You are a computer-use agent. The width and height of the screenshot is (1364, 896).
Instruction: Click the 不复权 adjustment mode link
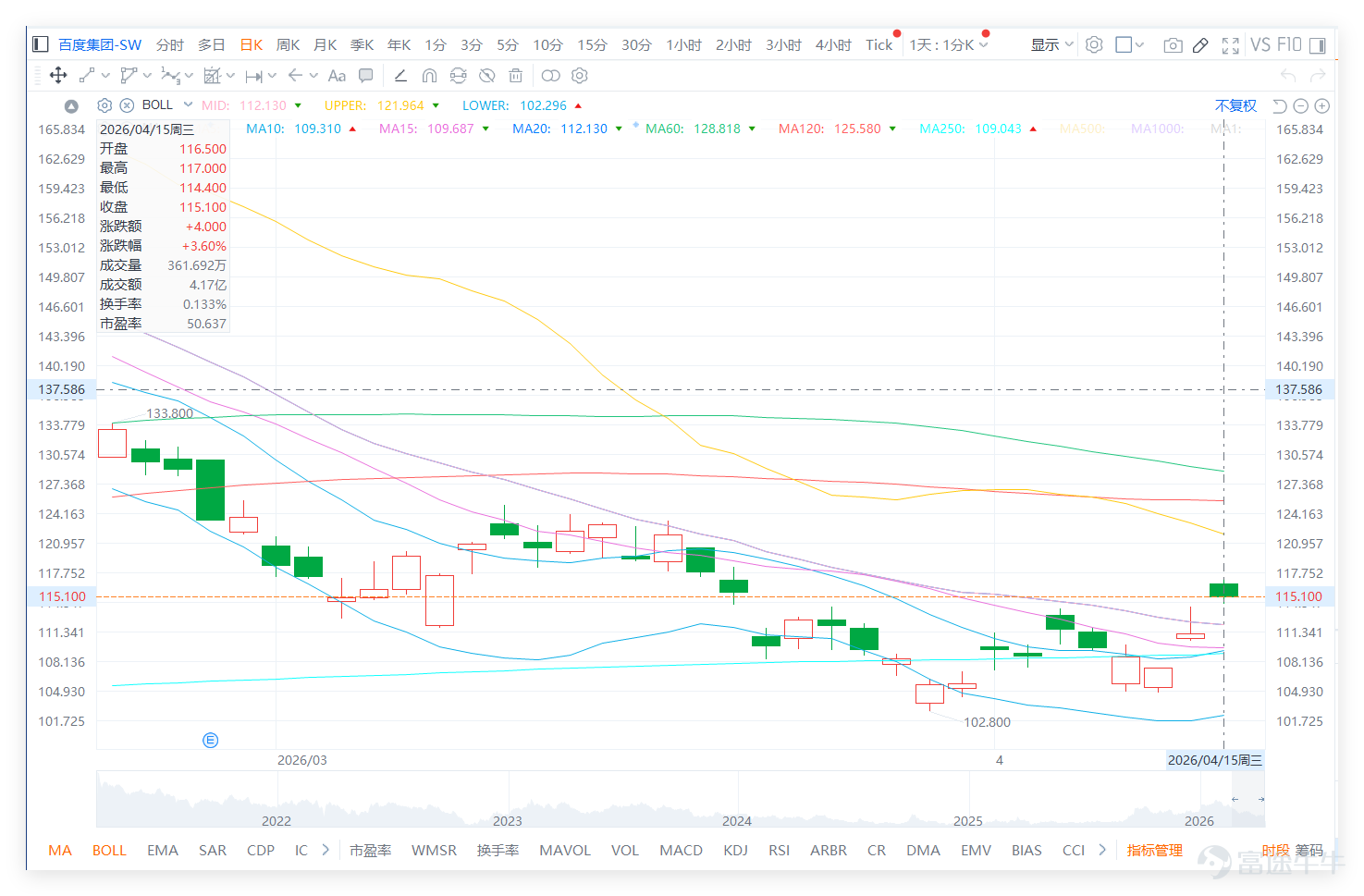pos(1235,105)
